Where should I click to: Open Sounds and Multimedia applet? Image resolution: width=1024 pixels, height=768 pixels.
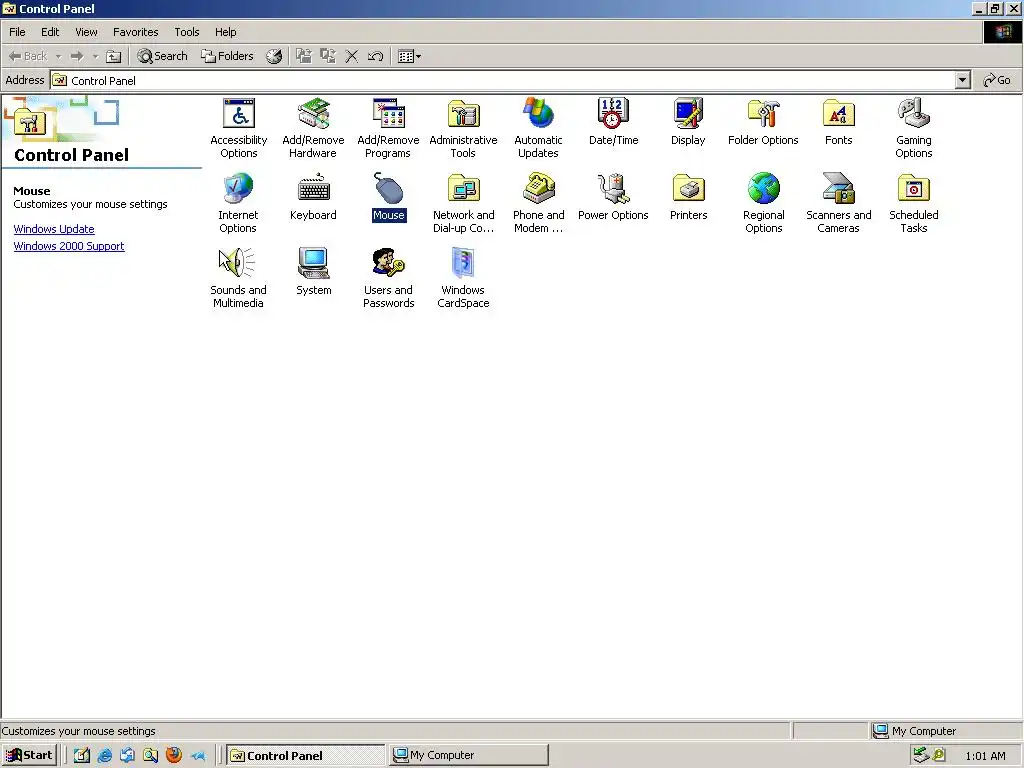238,278
